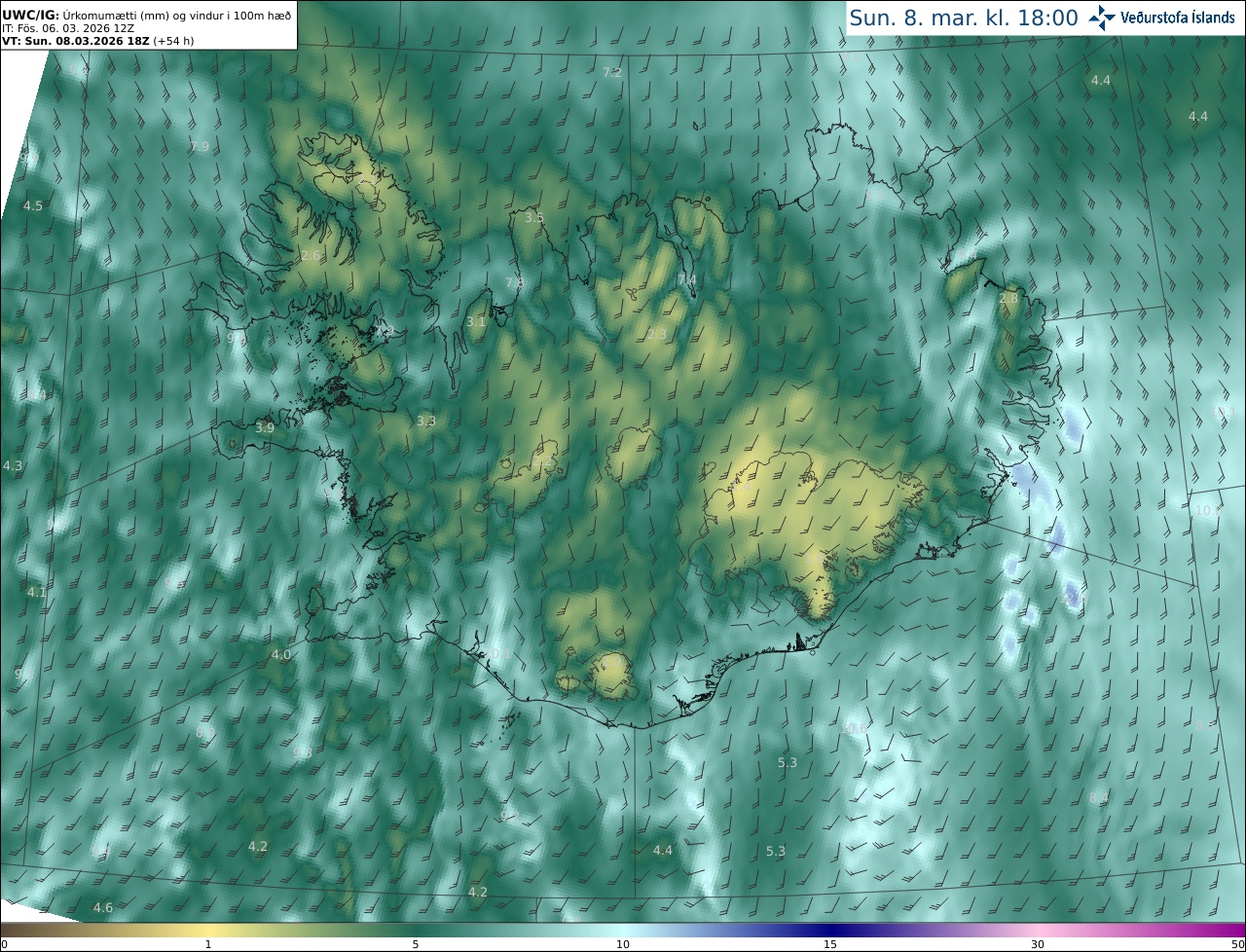1246x952 pixels.
Task: Click the colorbar label 0
Action: (4, 944)
